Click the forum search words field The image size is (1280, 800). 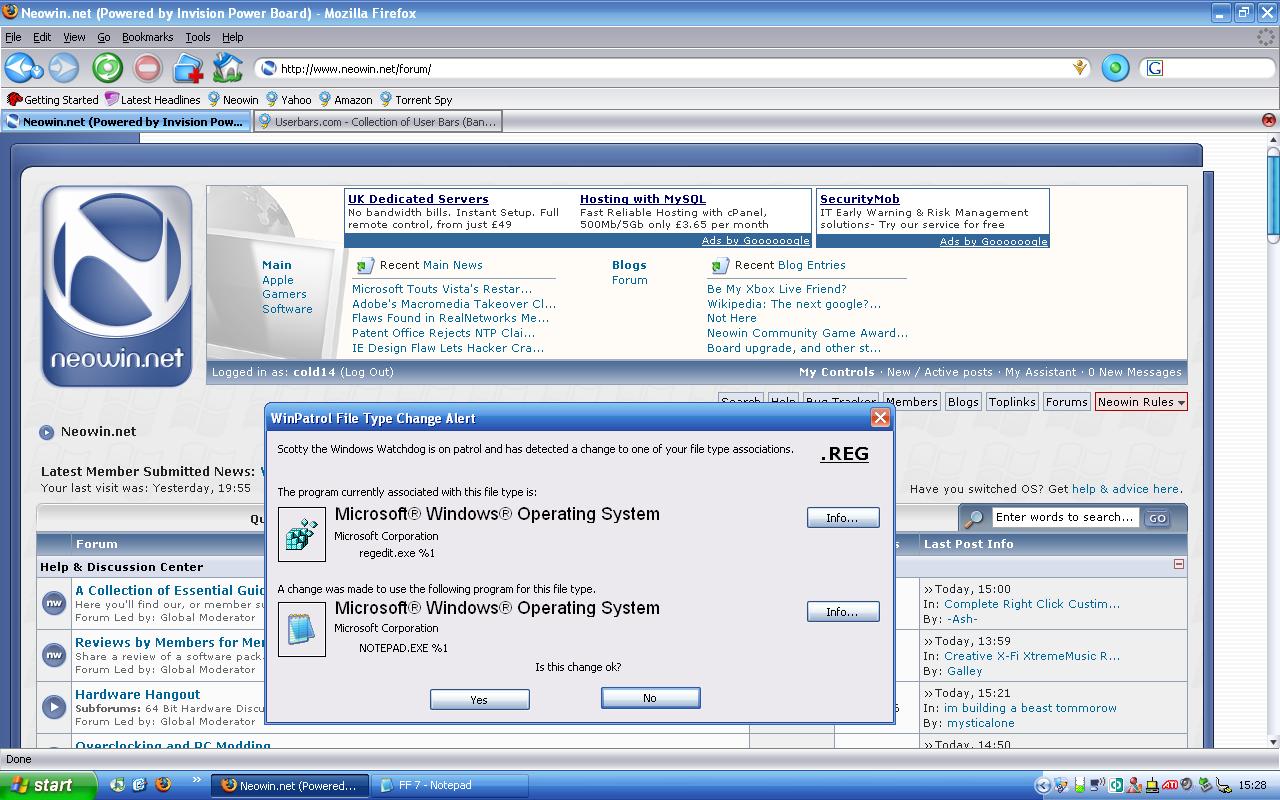[x=1064, y=517]
